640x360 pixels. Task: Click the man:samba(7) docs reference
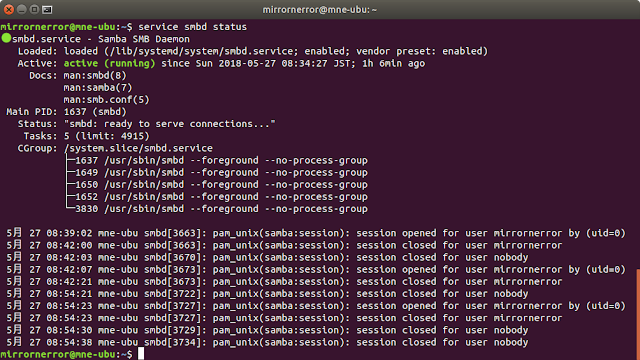tap(98, 87)
